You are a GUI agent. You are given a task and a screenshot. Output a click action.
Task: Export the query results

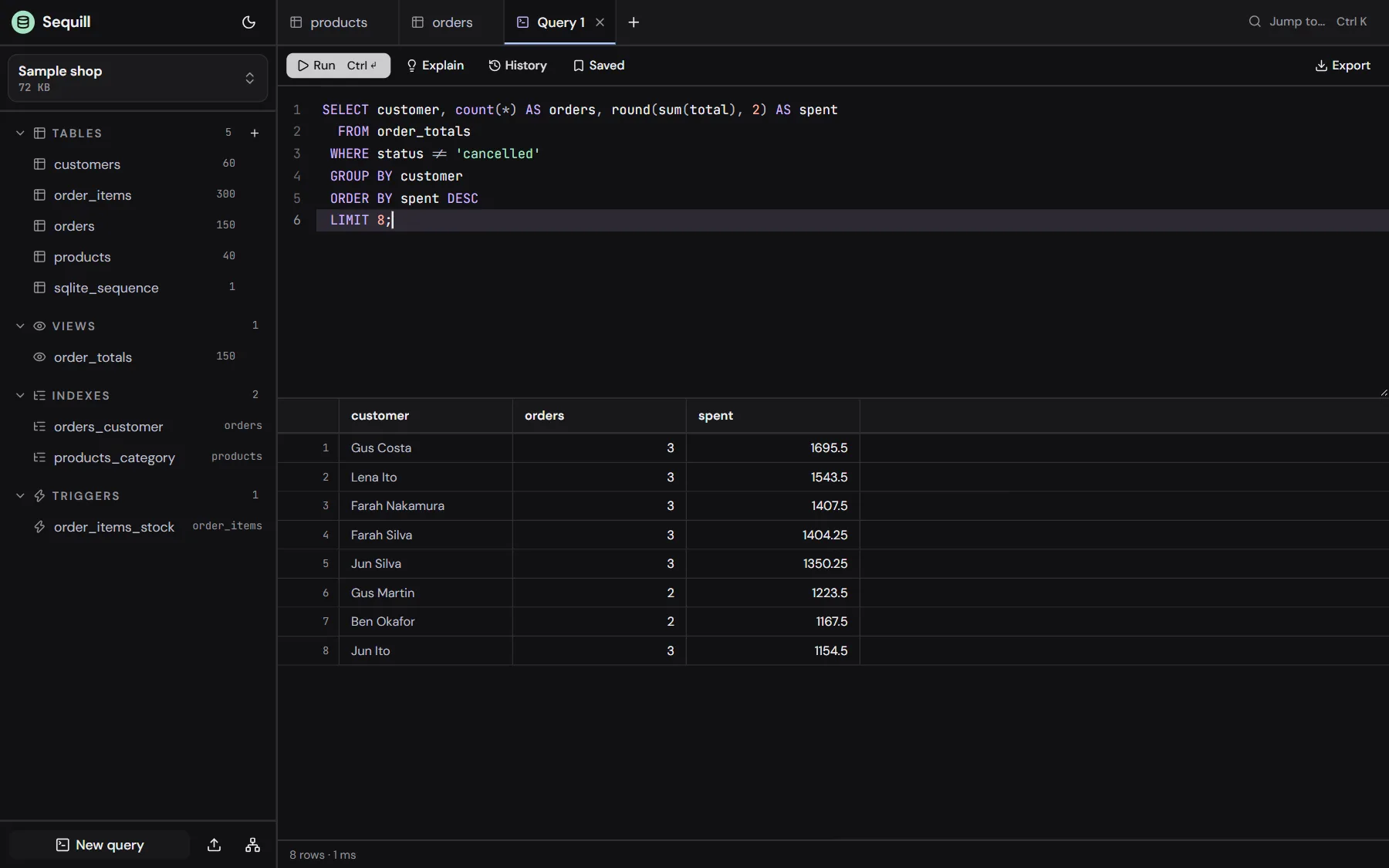tap(1343, 66)
